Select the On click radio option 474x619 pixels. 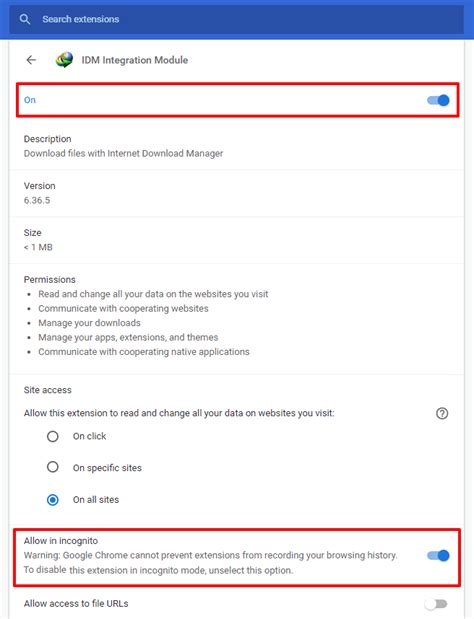[52, 437]
